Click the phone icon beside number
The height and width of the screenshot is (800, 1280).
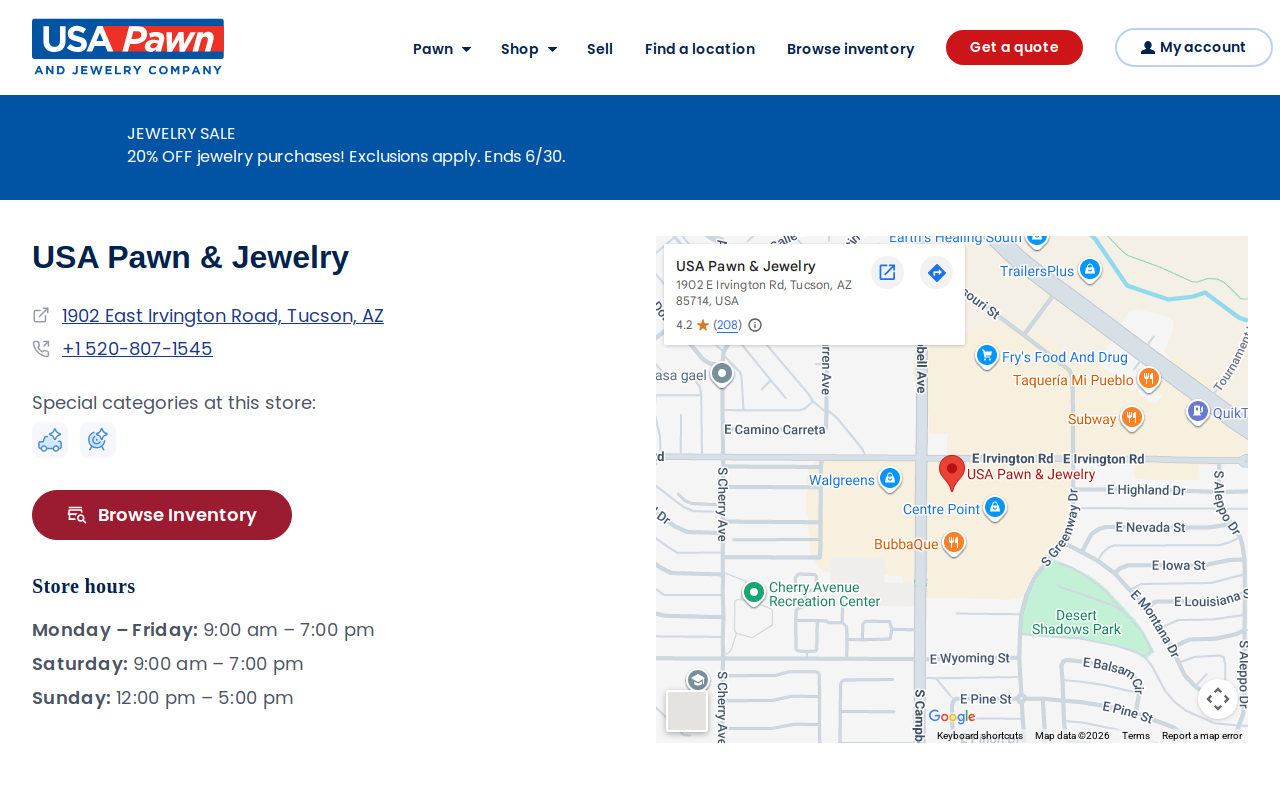click(x=41, y=349)
